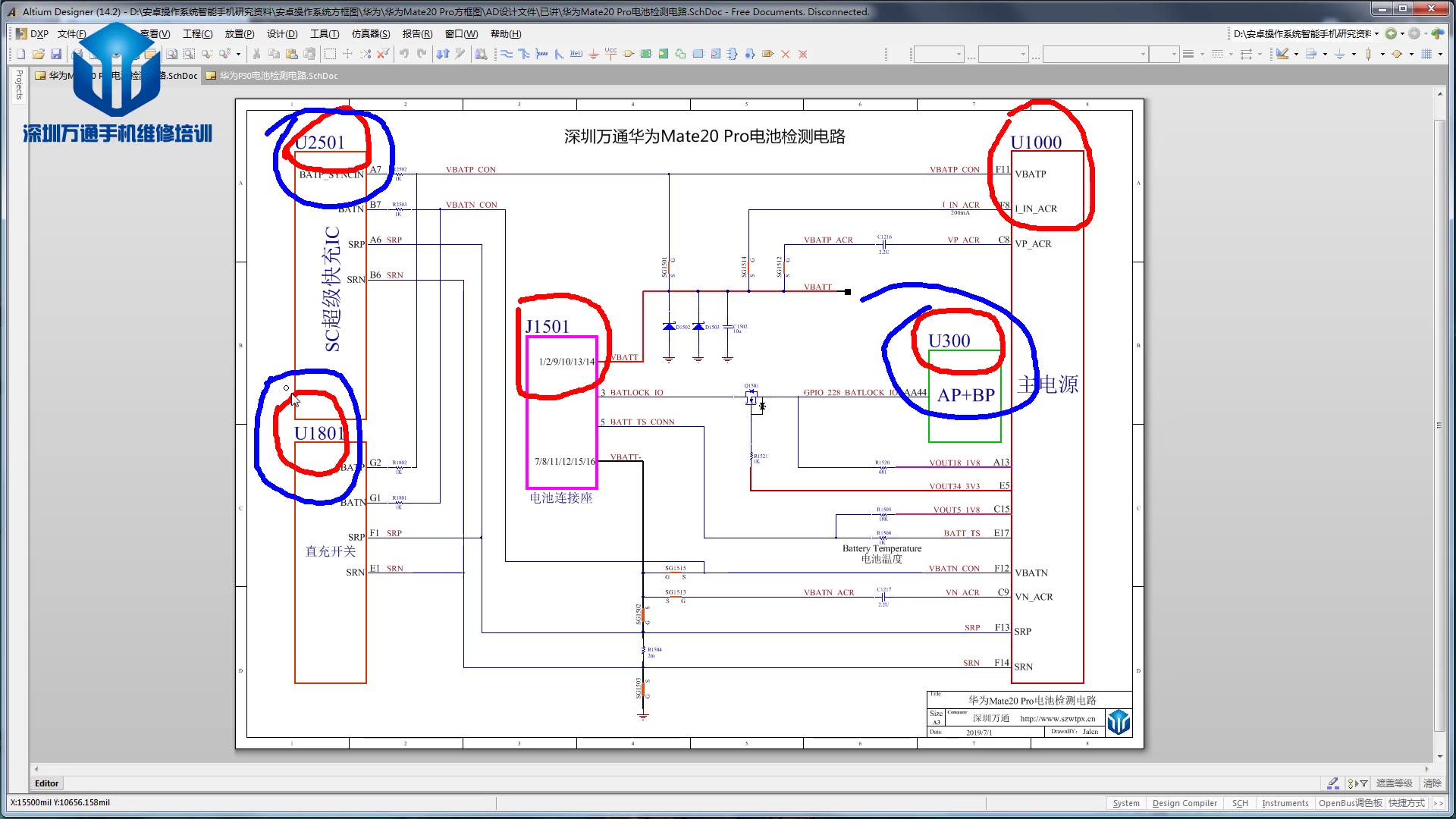Viewport: 1456px width, 819px height.
Task: Select the Place Bus tool
Action: click(524, 54)
